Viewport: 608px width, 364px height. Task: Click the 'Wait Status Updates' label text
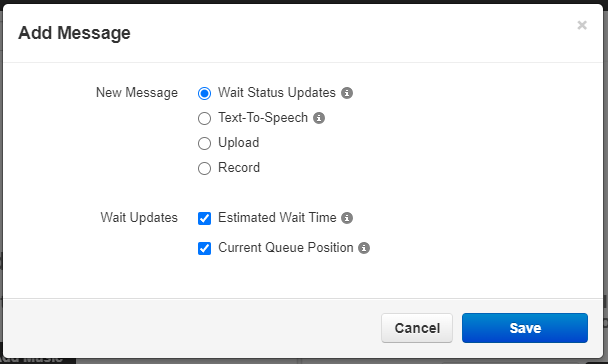click(277, 93)
